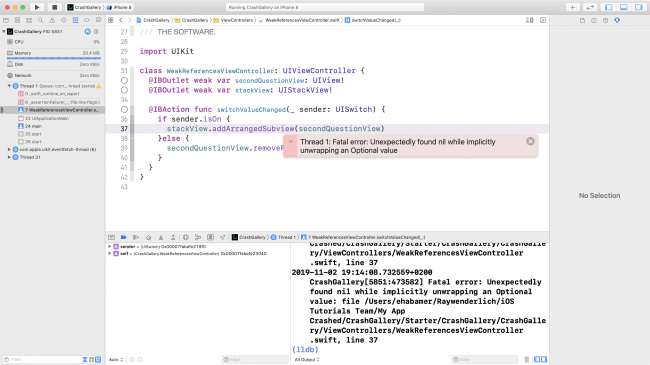Image resolution: width=650 pixels, height=365 pixels.
Task: Expand Thread 21 disclosure triangle
Action: click(9, 157)
